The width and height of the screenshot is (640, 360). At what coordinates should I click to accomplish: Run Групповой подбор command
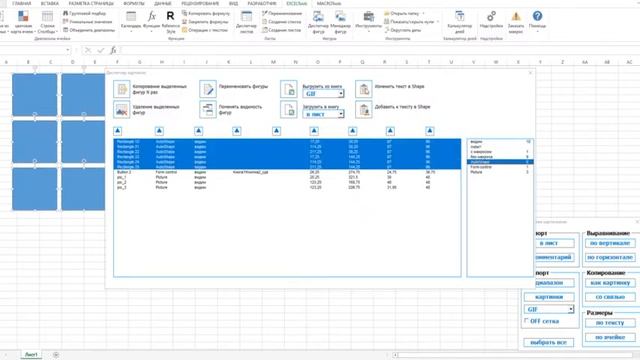click(x=84, y=13)
